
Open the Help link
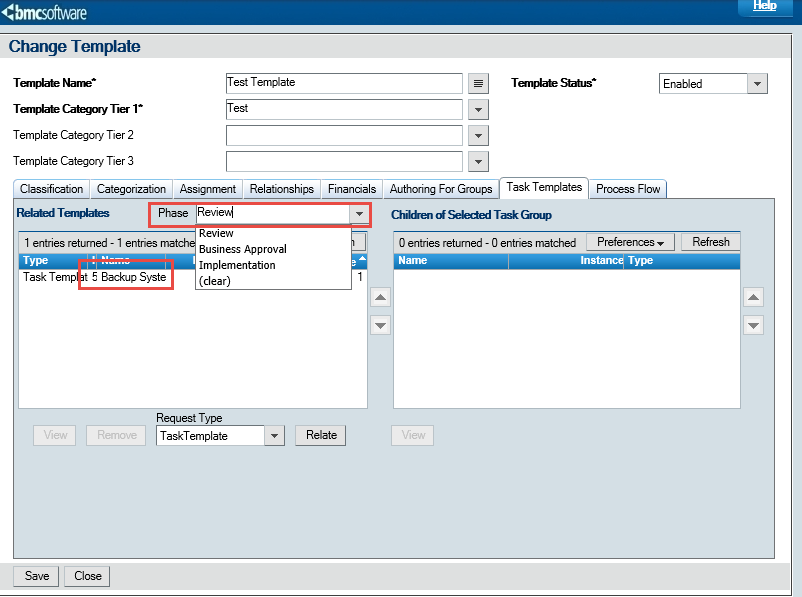tap(764, 6)
